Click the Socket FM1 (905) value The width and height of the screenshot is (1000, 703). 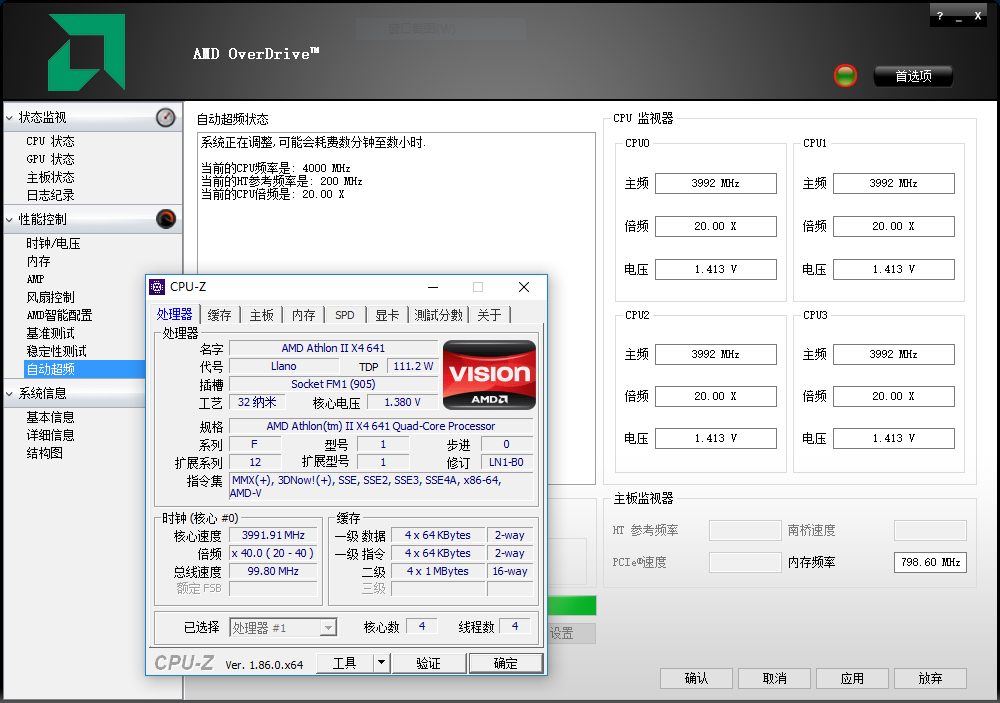coord(334,384)
